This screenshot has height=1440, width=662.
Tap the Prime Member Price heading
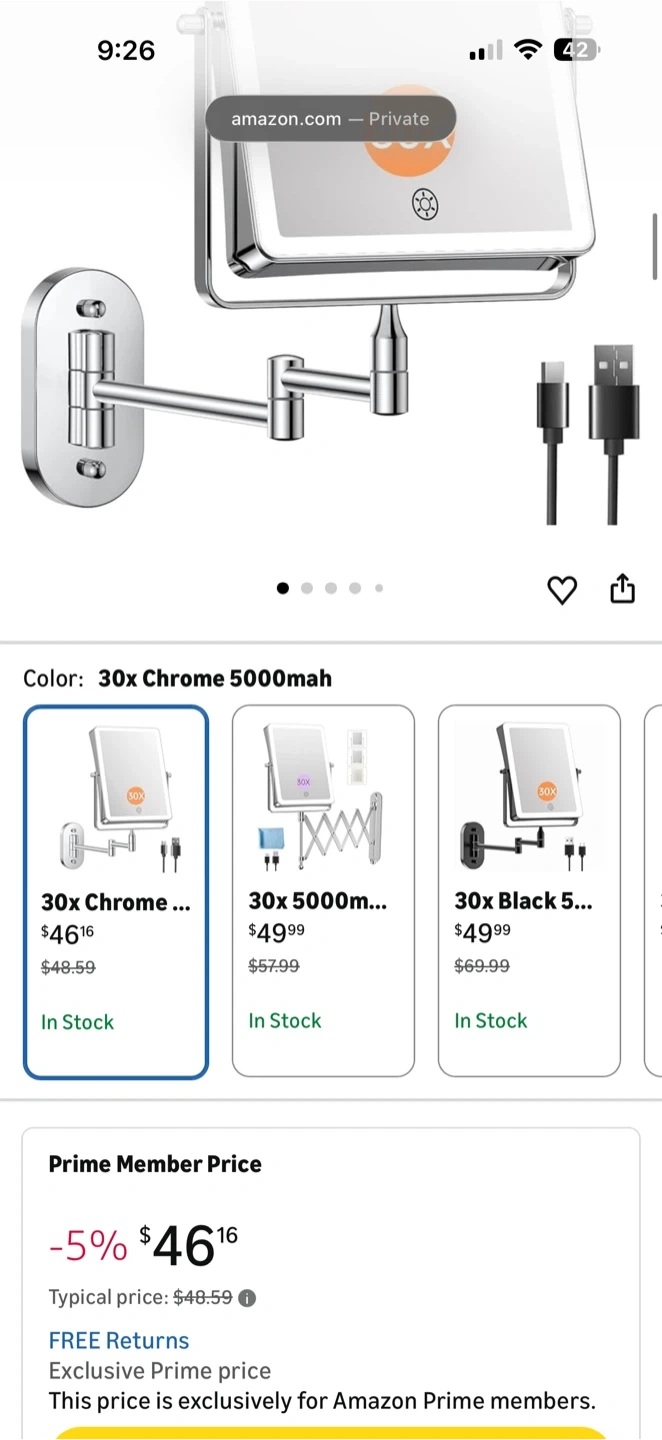click(x=155, y=1164)
